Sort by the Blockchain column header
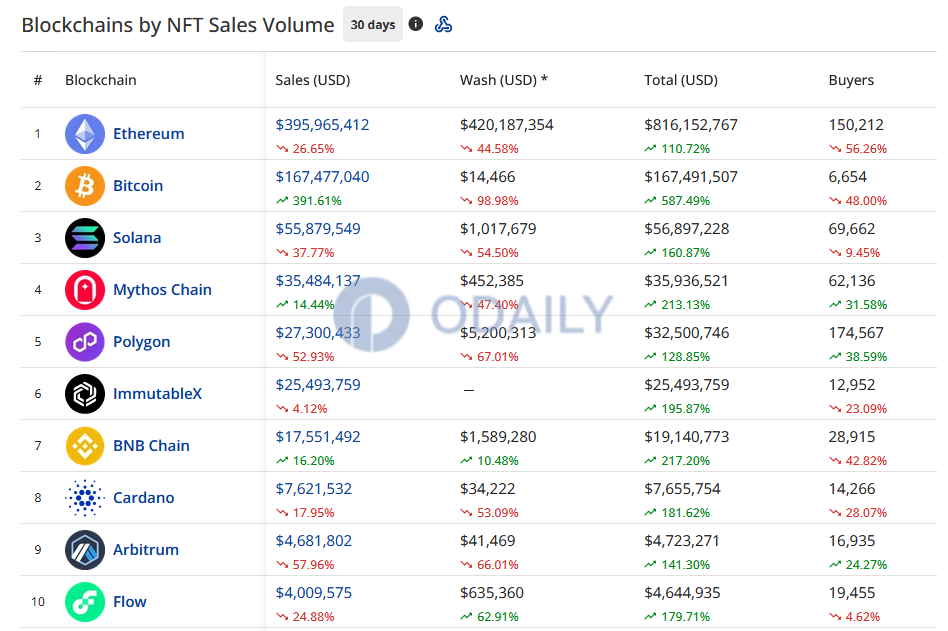This screenshot has width=948, height=631. (101, 80)
